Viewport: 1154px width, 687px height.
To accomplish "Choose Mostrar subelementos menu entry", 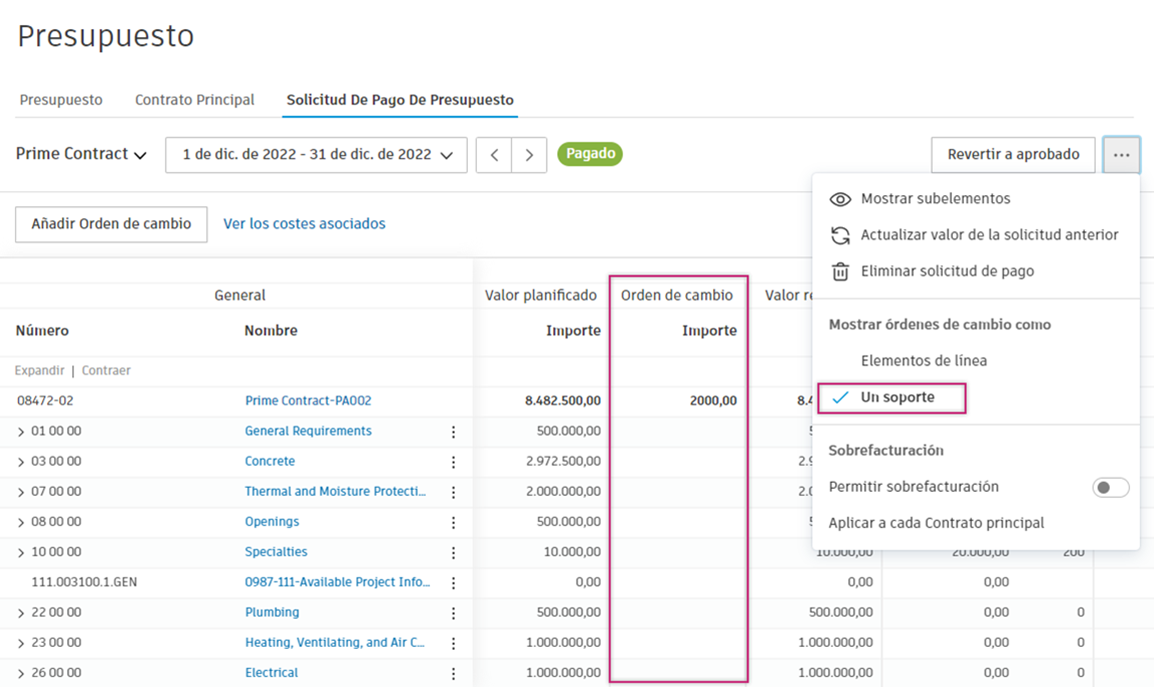I will (x=935, y=199).
